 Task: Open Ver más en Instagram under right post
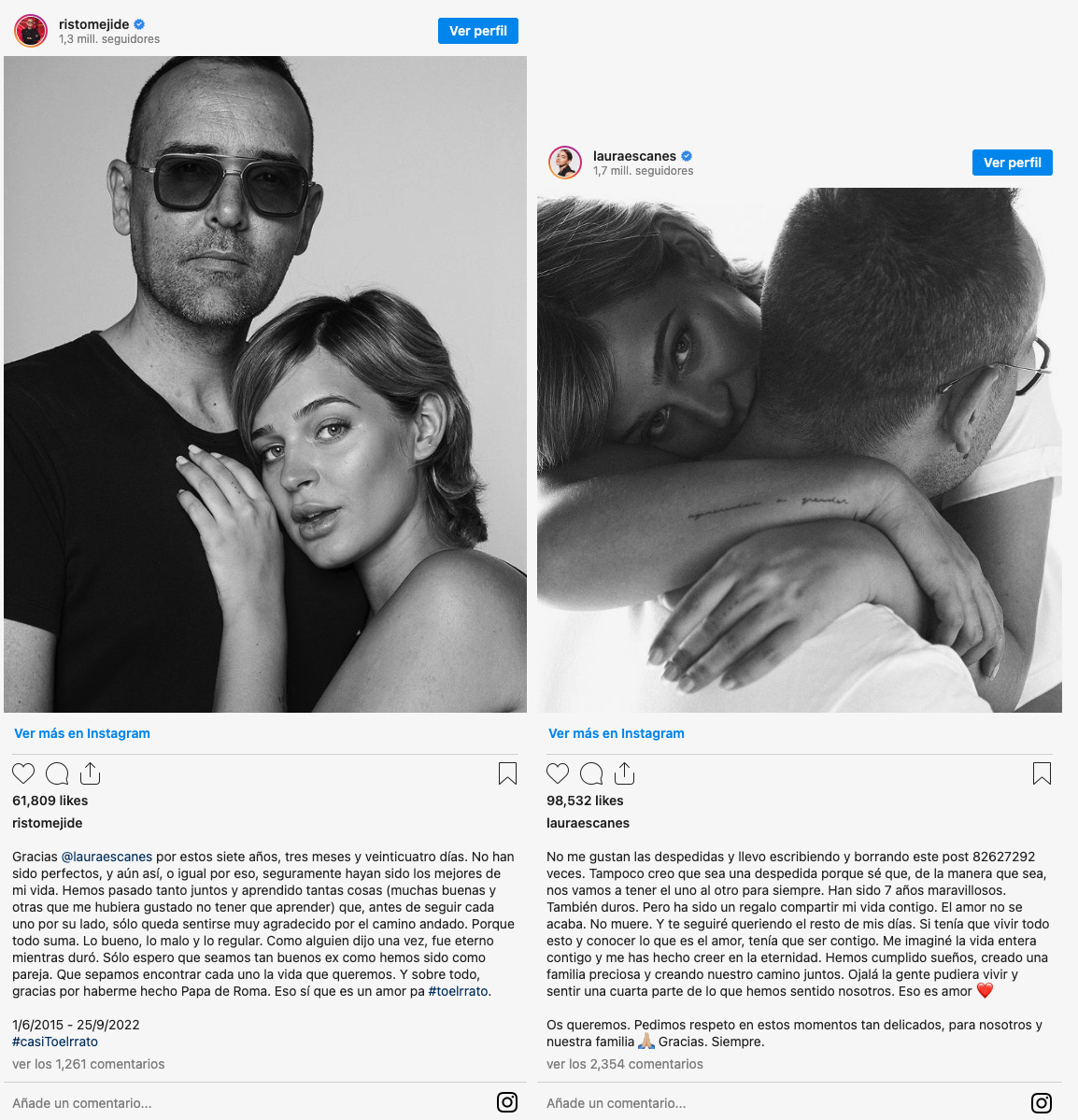(x=617, y=733)
